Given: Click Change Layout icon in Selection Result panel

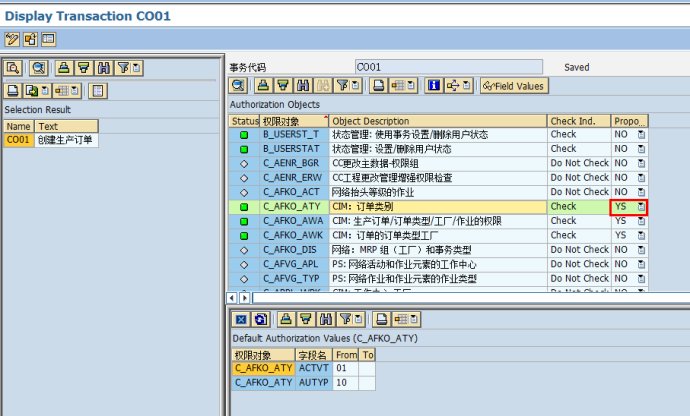Looking at the screenshot, I should point(62,91).
